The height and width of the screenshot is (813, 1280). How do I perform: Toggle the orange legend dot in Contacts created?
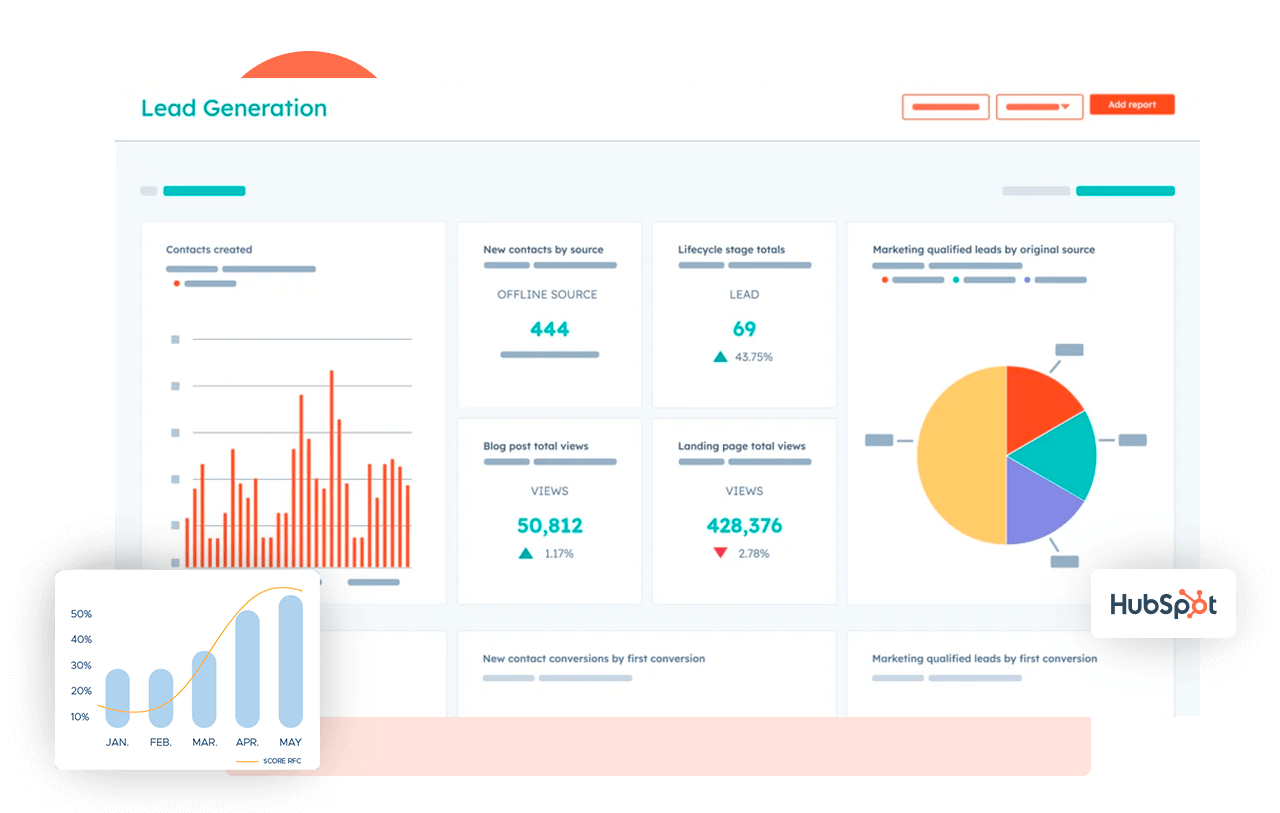pyautogui.click(x=177, y=284)
